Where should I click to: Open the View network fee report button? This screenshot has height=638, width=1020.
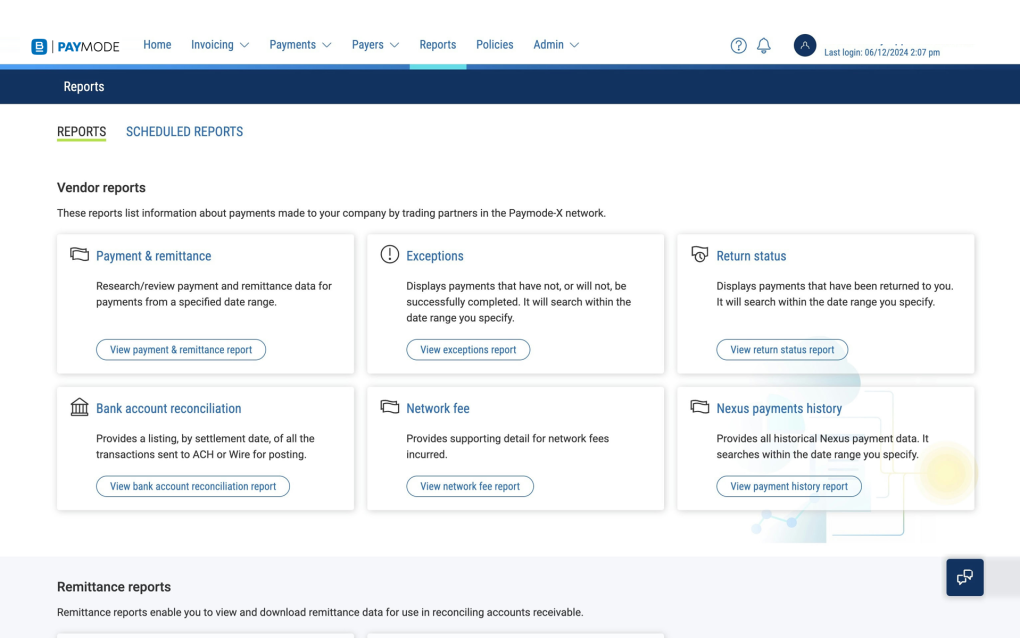470,486
